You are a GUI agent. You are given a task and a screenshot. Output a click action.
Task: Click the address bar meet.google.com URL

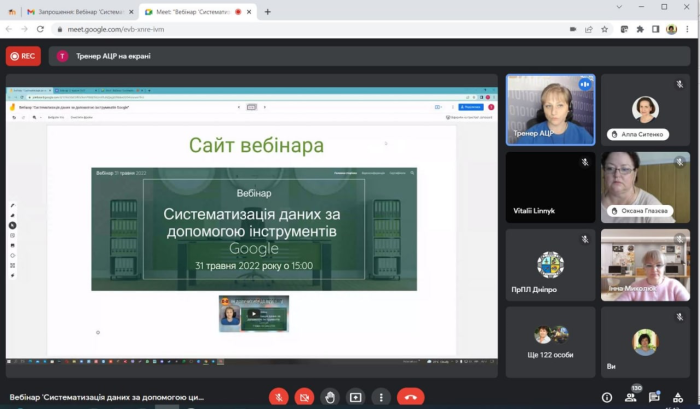tap(116, 29)
